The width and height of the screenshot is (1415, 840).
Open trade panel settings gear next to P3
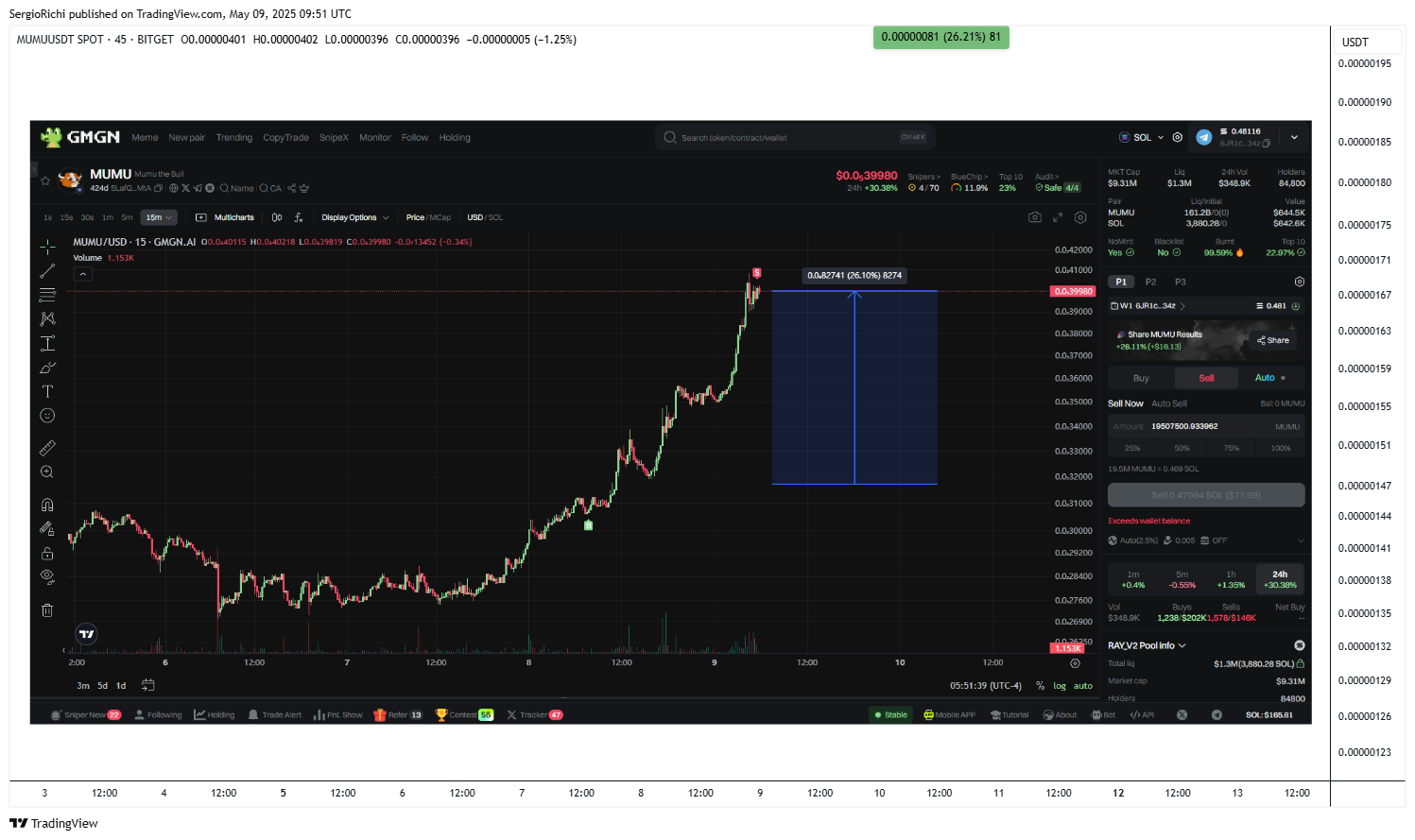click(1300, 282)
